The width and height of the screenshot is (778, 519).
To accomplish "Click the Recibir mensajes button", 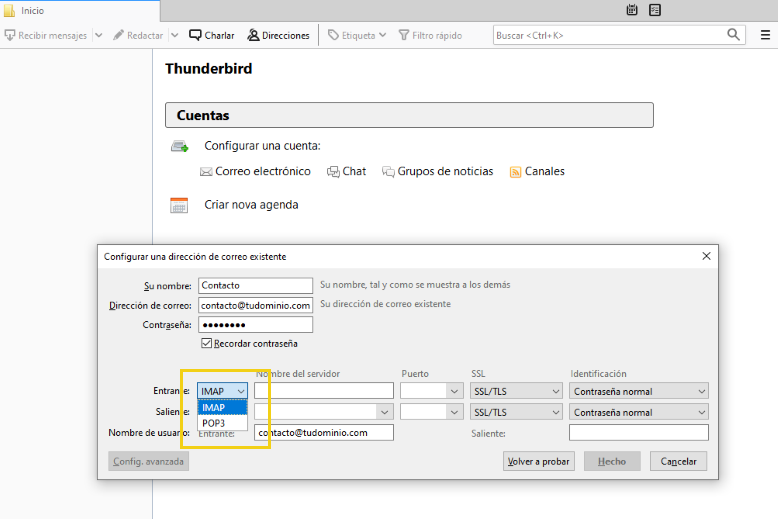I will click(46, 35).
